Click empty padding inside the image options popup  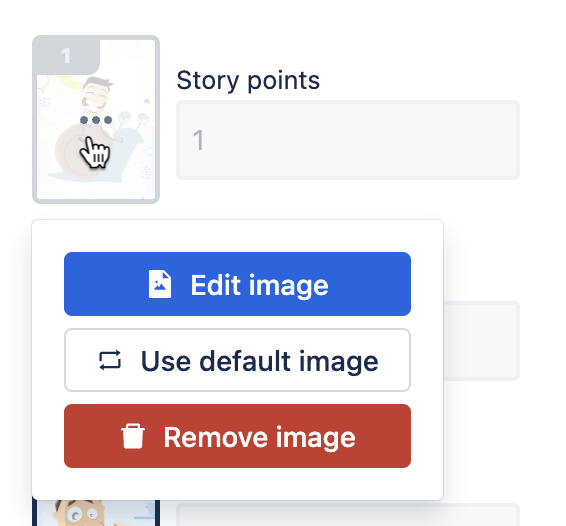[x=237, y=484]
